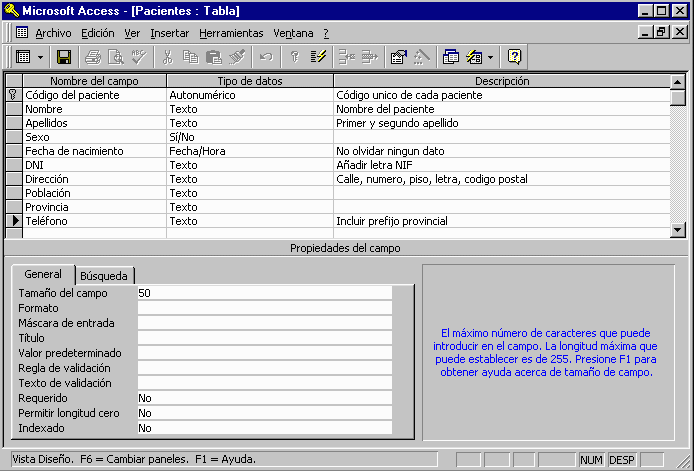Click into the Formato property field
This screenshot has width=694, height=471.
pyautogui.click(x=265, y=308)
